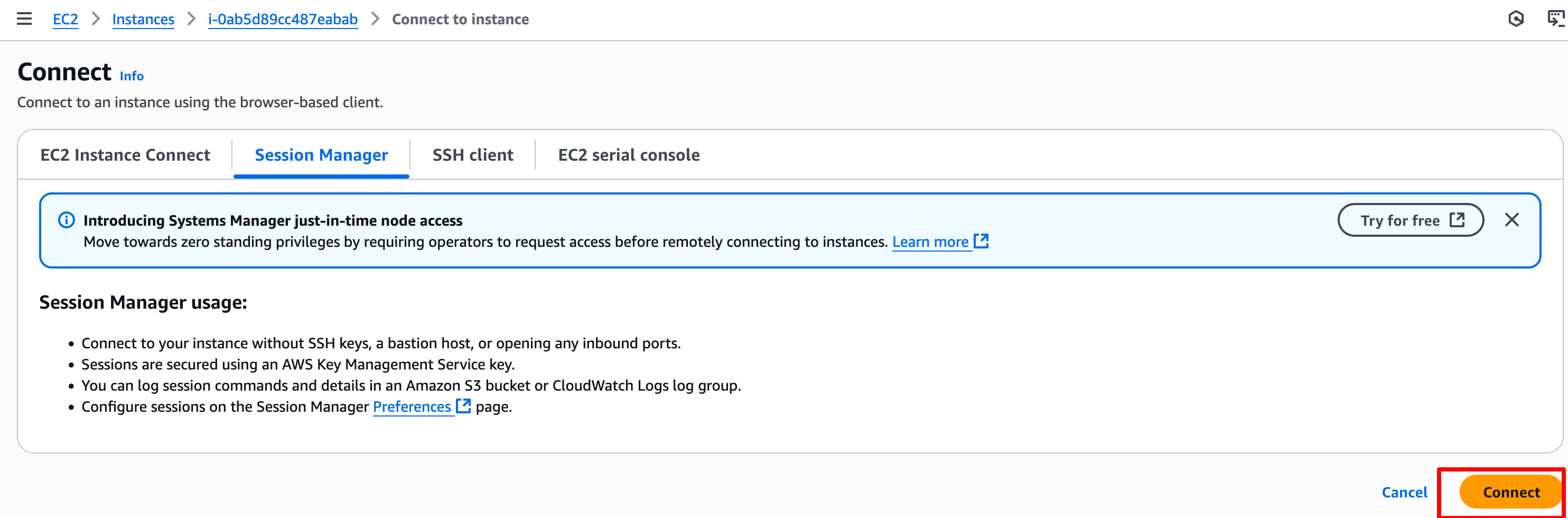The height and width of the screenshot is (518, 1568).
Task: Click the info circle icon in the banner
Action: click(67, 220)
